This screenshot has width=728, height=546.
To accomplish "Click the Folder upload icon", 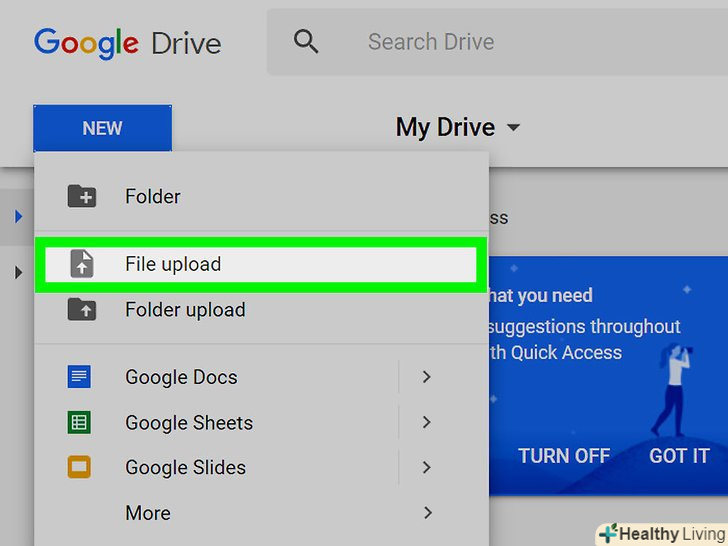I will [x=82, y=310].
